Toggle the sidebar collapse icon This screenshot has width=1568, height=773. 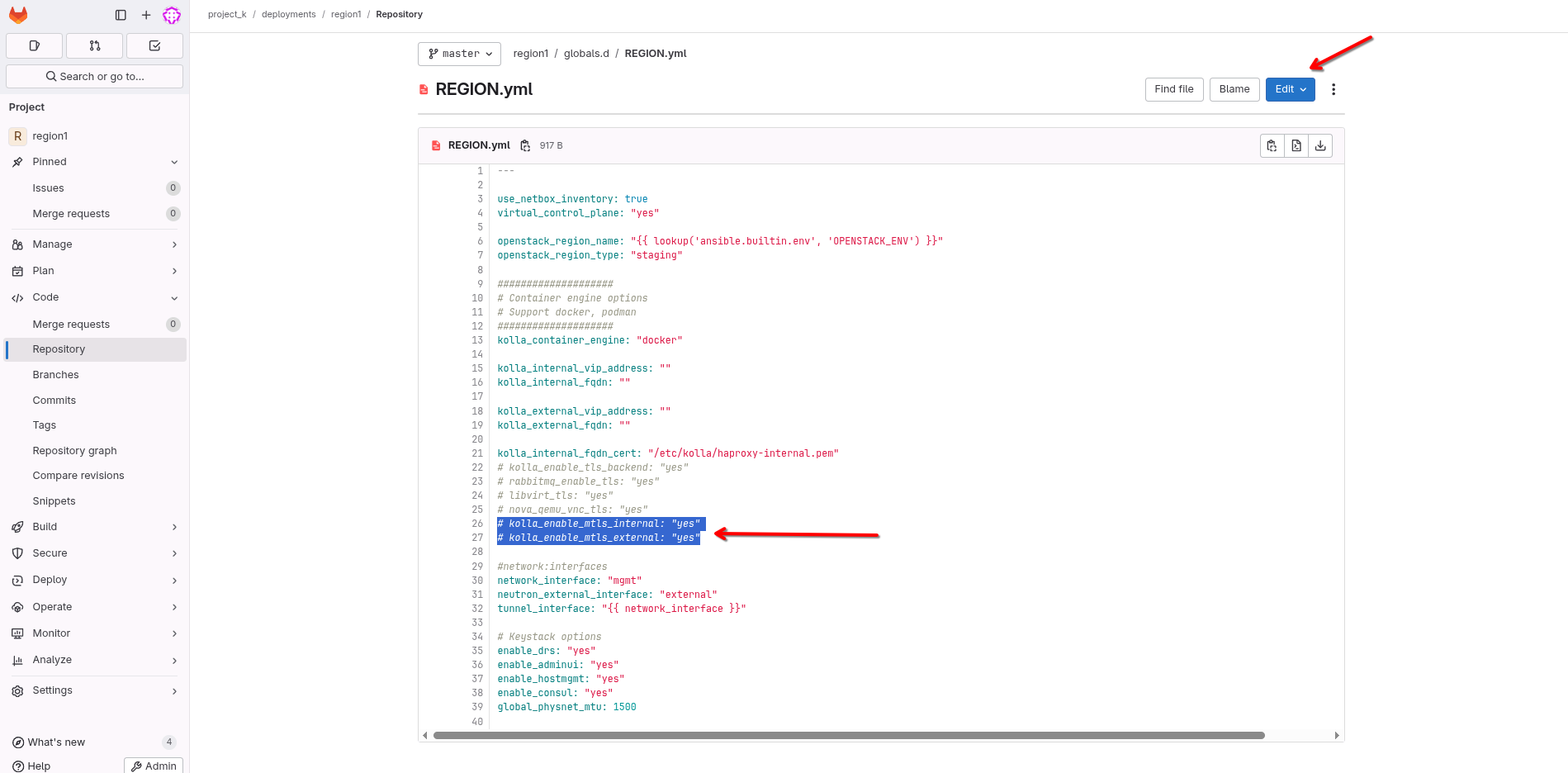[x=121, y=15]
